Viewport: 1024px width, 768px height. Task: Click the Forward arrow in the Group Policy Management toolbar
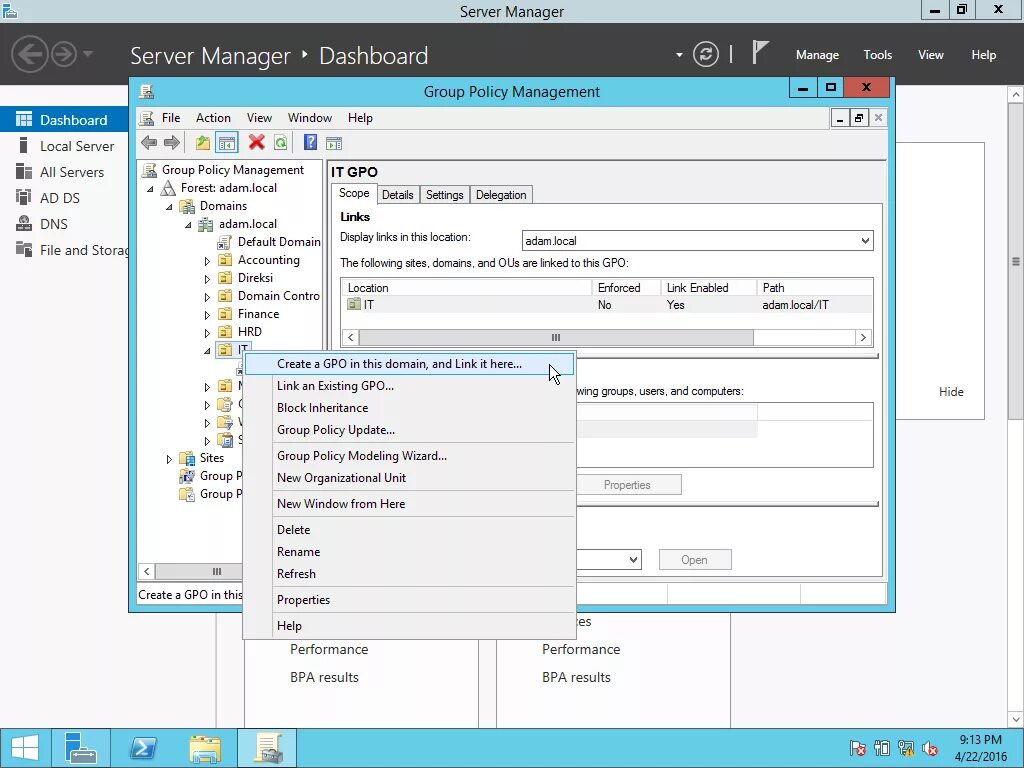(172, 142)
